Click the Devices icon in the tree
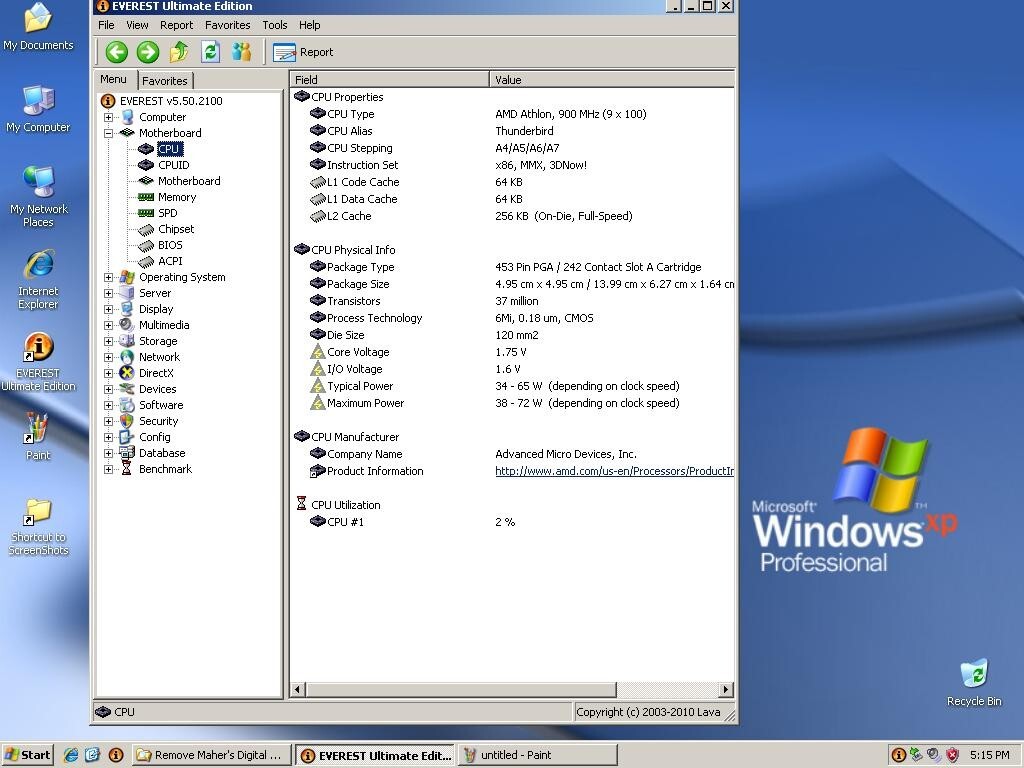1024x768 pixels. point(127,389)
